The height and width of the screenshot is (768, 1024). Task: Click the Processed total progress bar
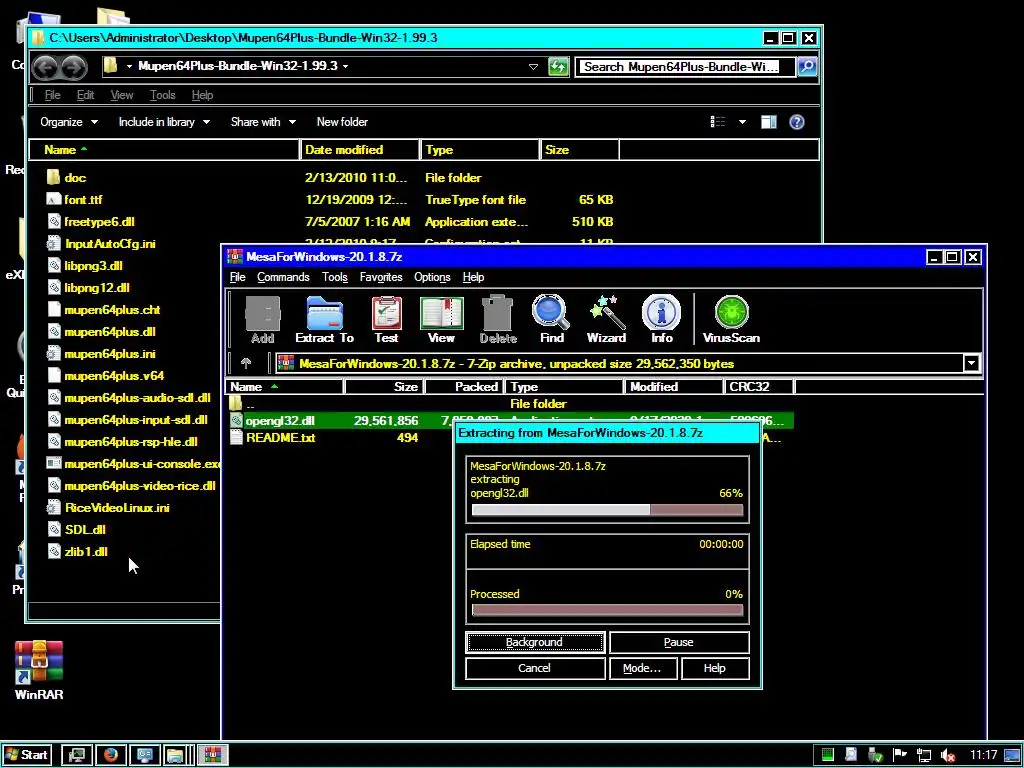(x=607, y=611)
